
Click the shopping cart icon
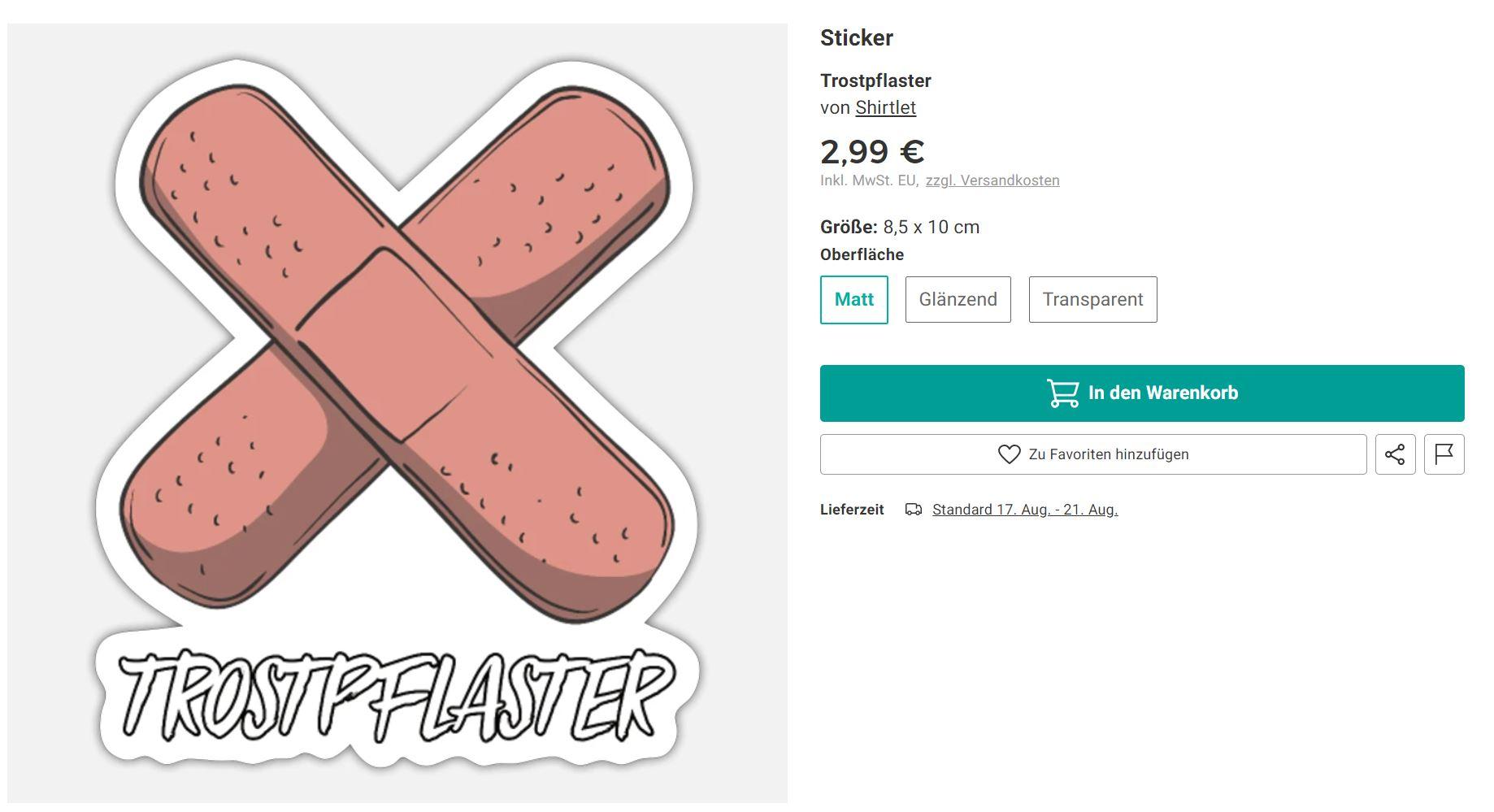coord(1062,393)
